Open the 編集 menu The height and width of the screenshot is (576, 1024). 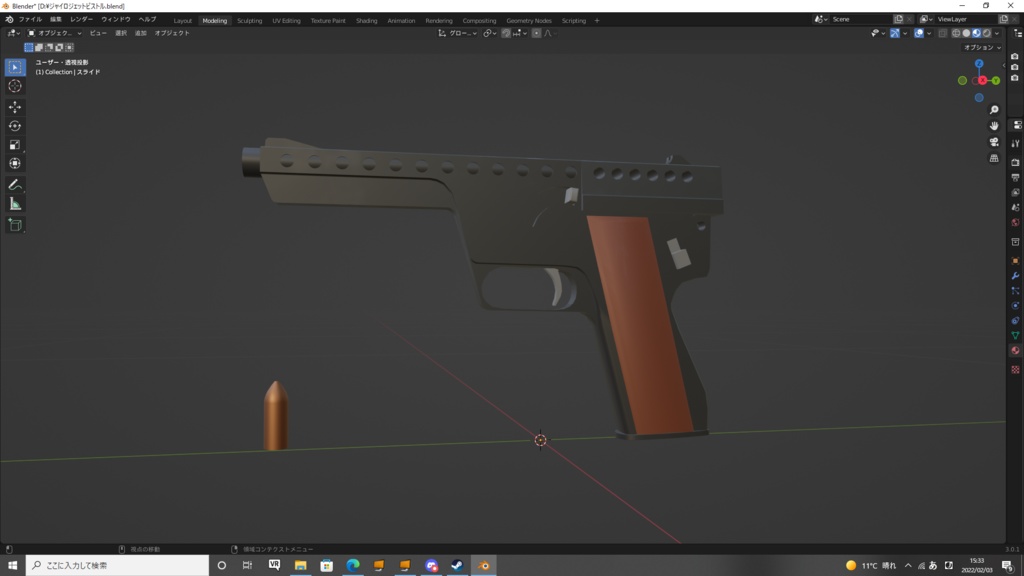pyautogui.click(x=56, y=20)
